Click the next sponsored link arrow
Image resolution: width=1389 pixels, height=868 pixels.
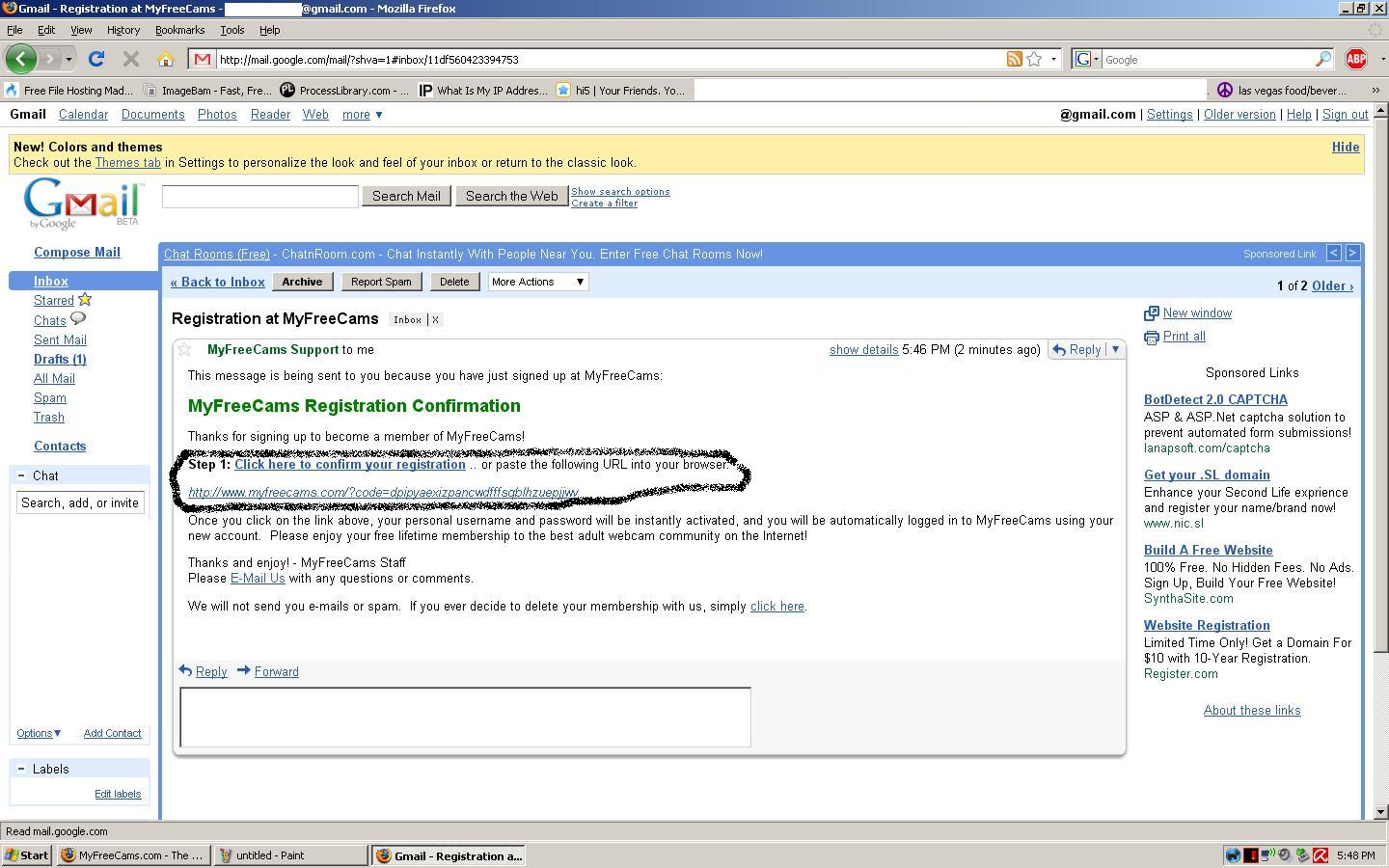[x=1352, y=253]
